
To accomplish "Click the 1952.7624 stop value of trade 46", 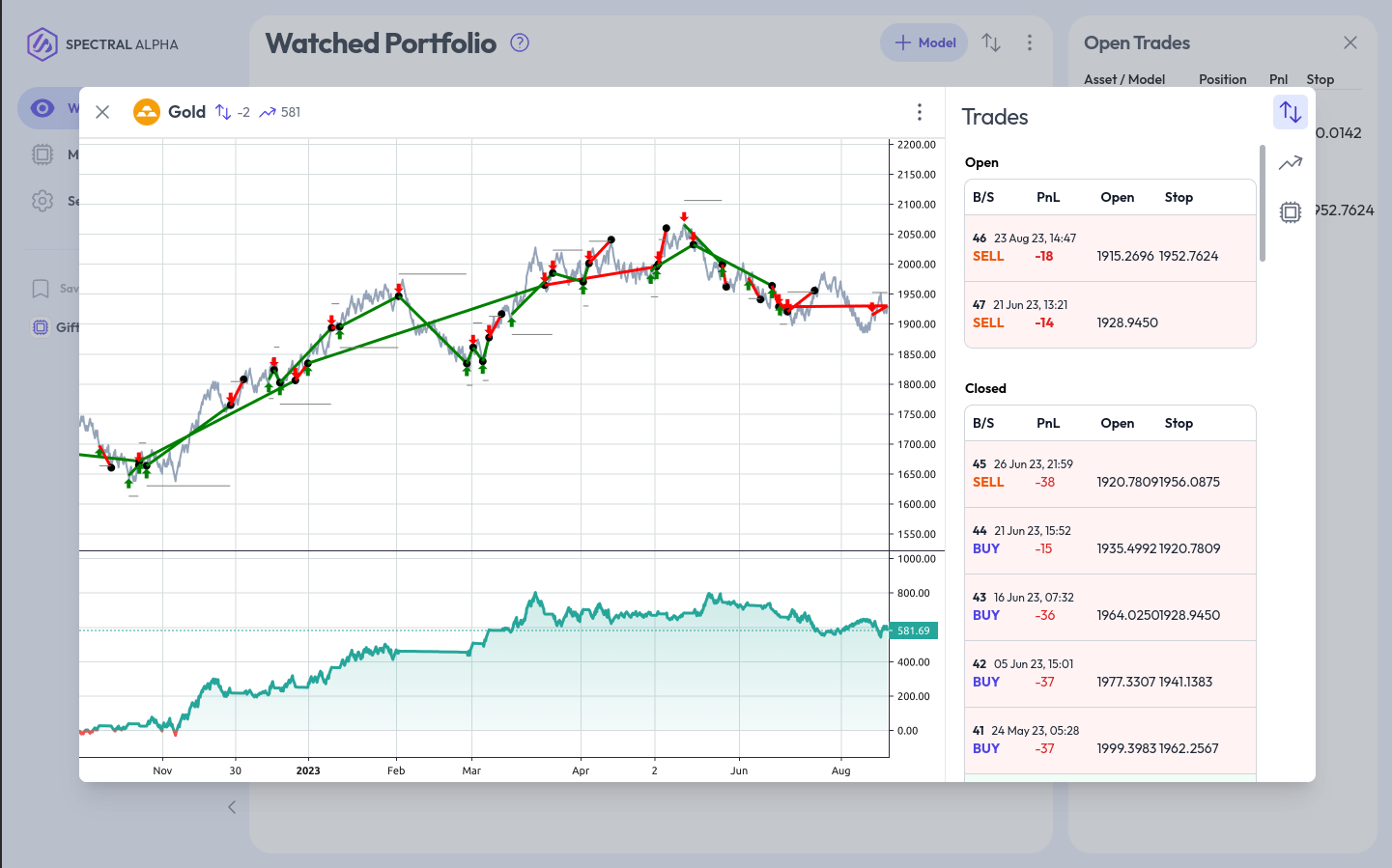I will coord(1189,256).
